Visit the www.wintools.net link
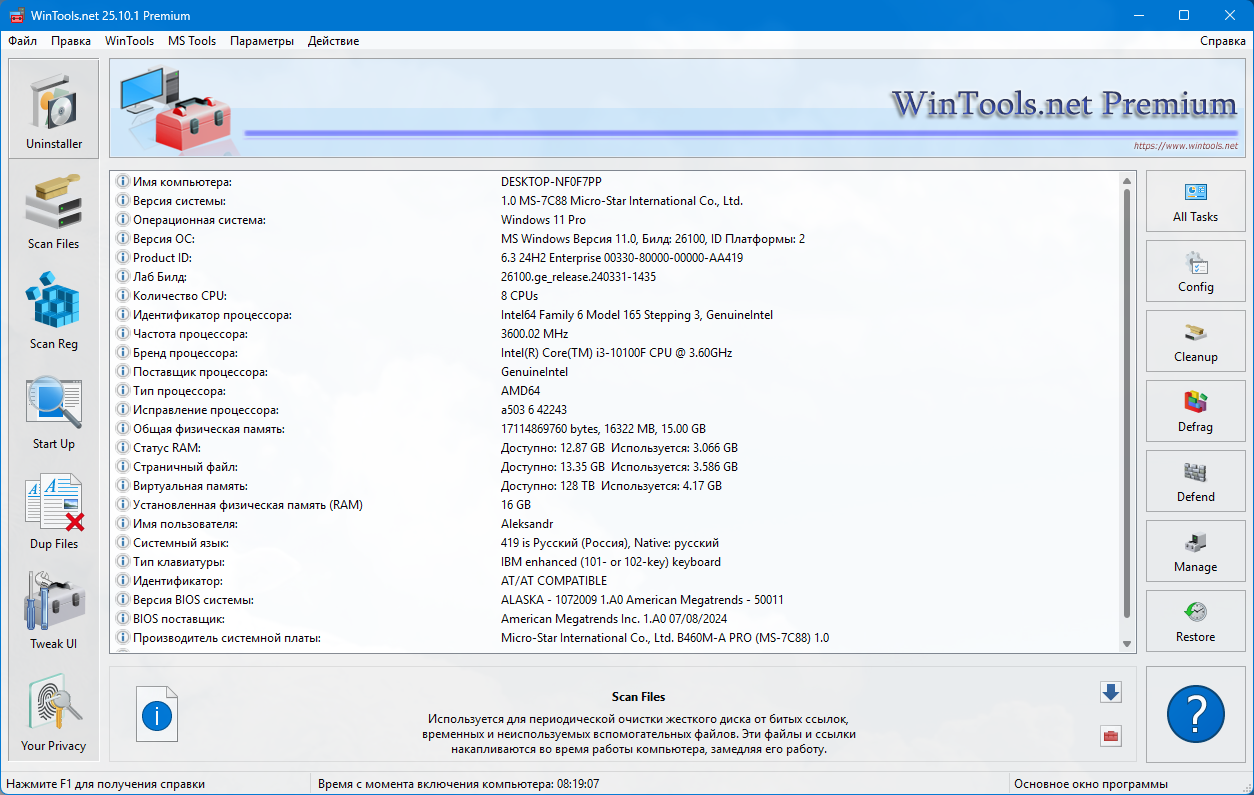Image resolution: width=1254 pixels, height=795 pixels. point(1185,146)
